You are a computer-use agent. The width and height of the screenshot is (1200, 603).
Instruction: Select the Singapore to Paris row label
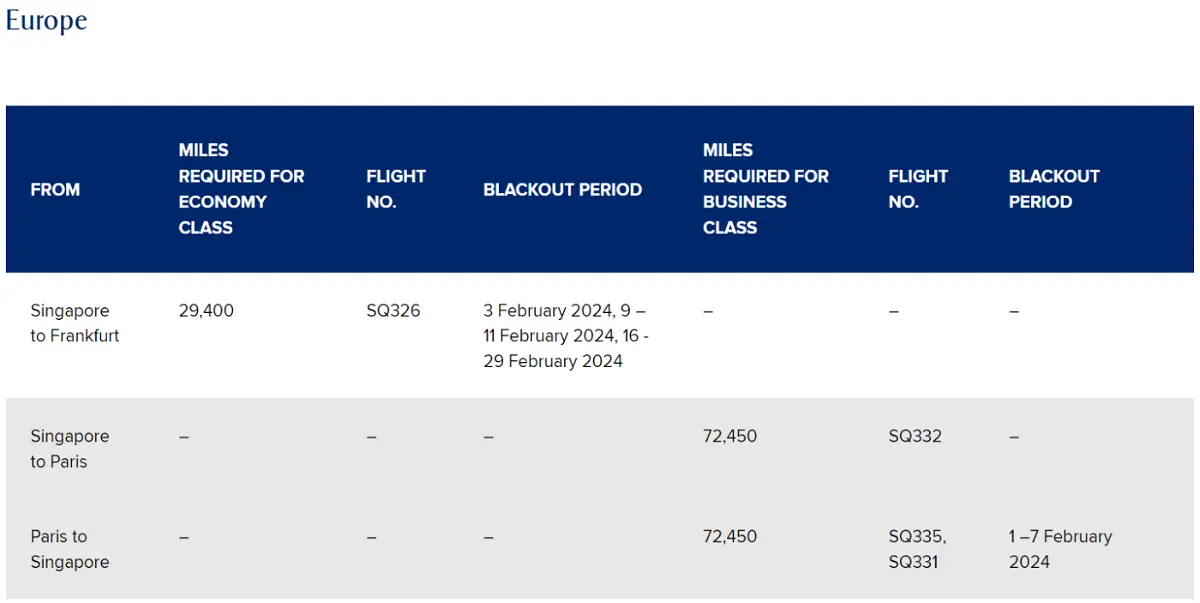click(x=70, y=449)
